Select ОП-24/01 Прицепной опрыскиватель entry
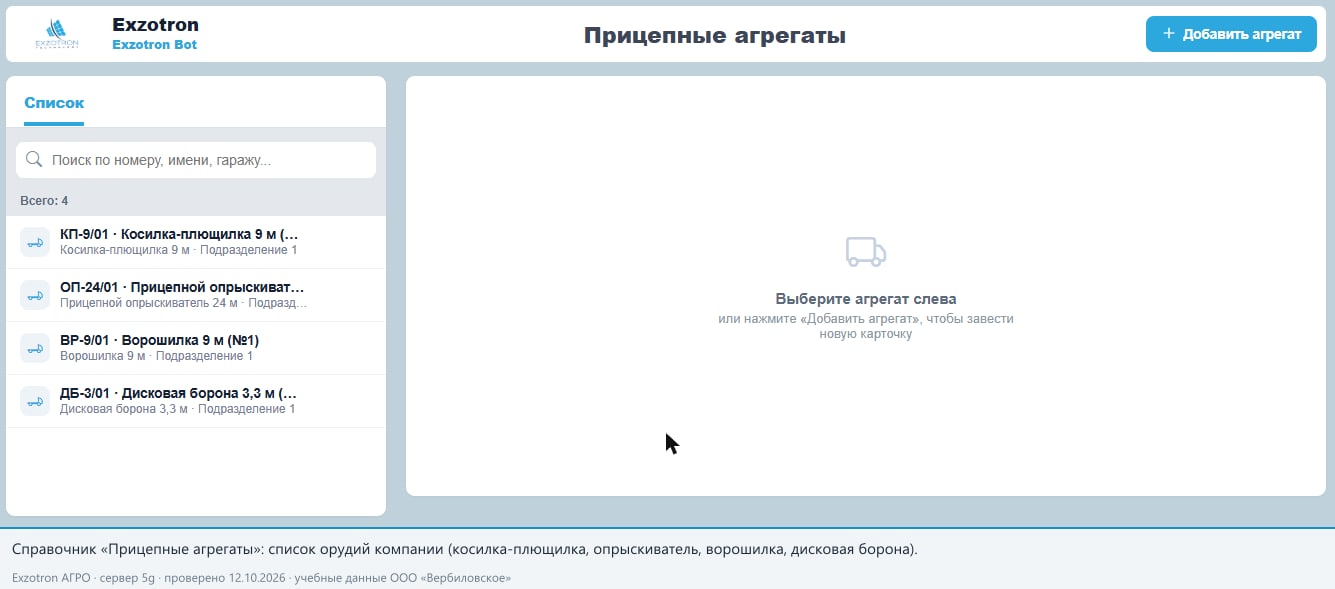 [196, 295]
